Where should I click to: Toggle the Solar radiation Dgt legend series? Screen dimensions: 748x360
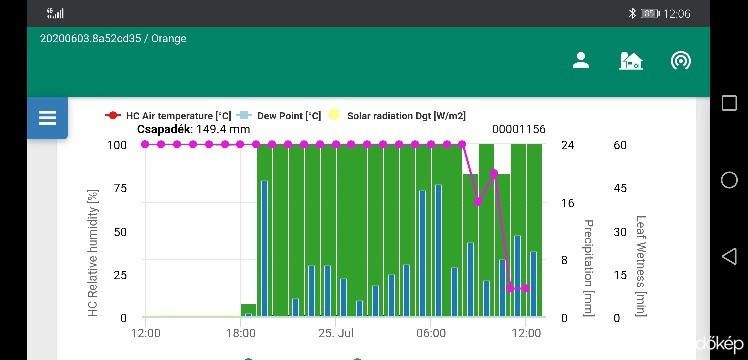point(397,115)
